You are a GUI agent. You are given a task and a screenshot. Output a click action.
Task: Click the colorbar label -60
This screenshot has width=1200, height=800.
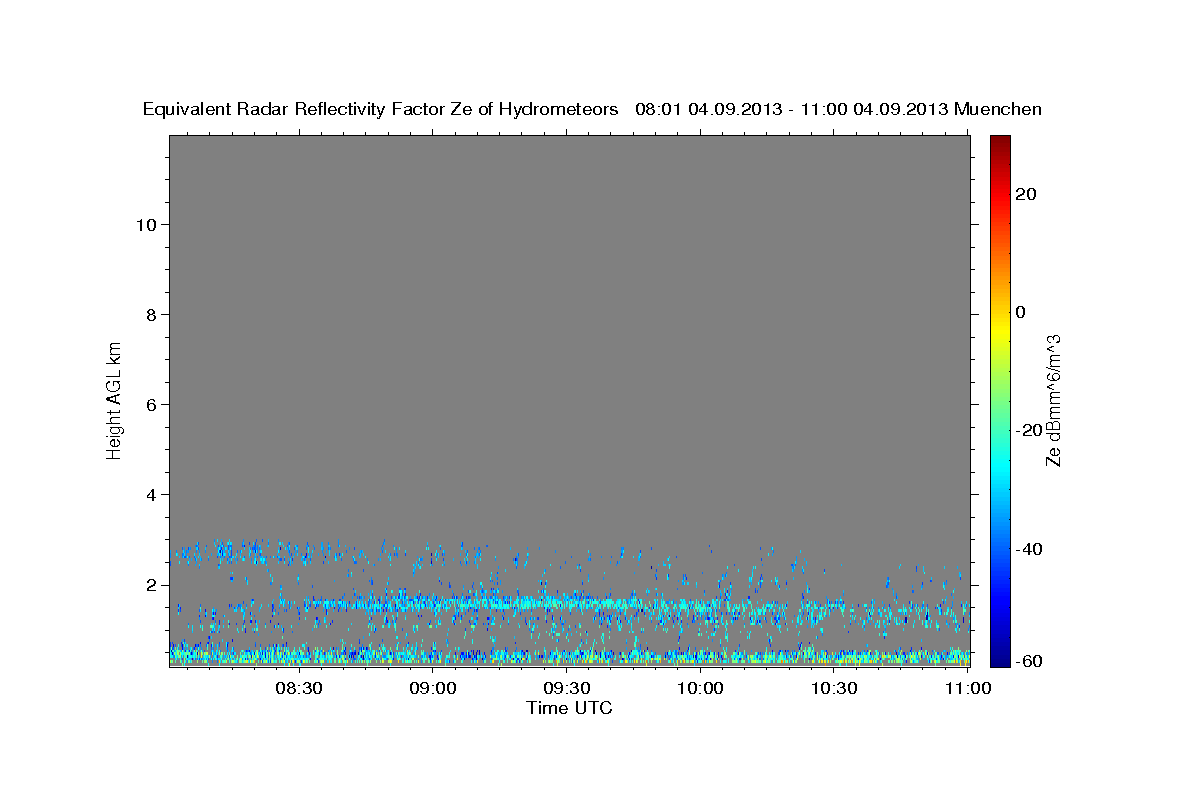click(x=1030, y=659)
